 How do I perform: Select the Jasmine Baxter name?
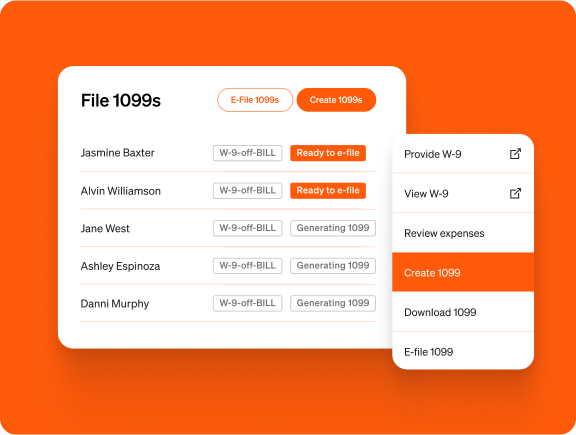(x=118, y=153)
